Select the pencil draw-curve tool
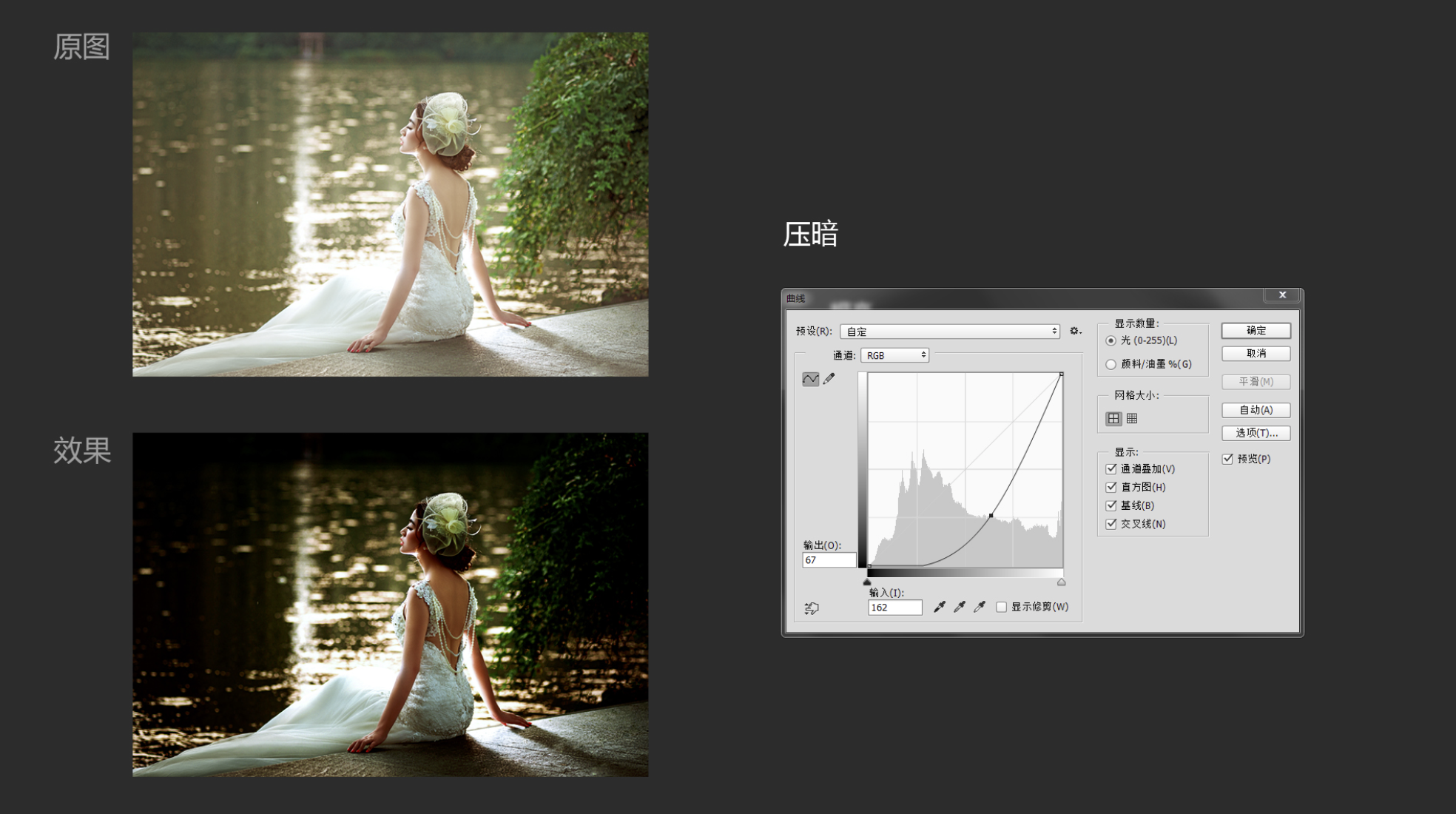The height and width of the screenshot is (814, 1456). (829, 379)
